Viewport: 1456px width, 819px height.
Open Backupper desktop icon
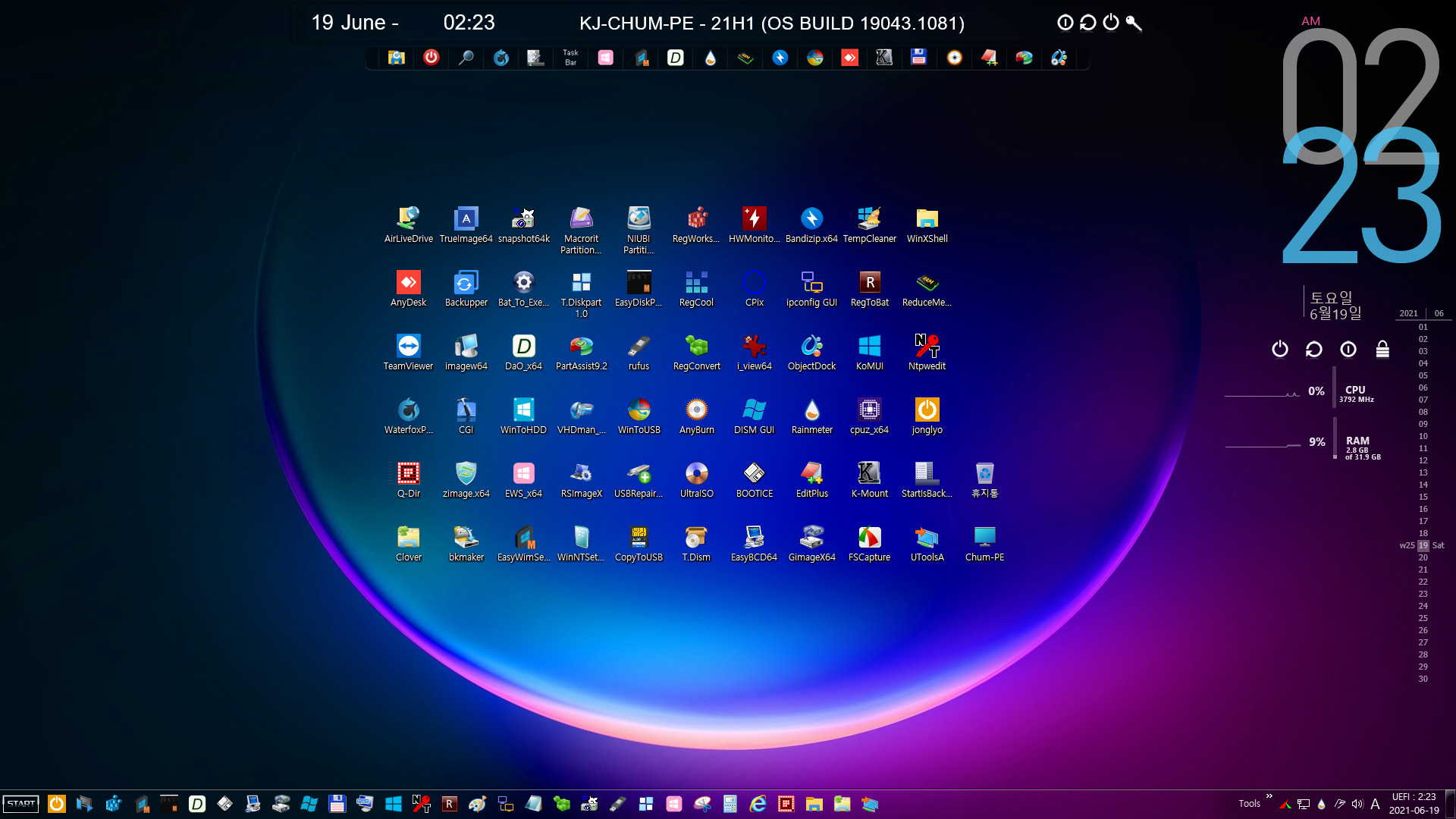click(466, 289)
